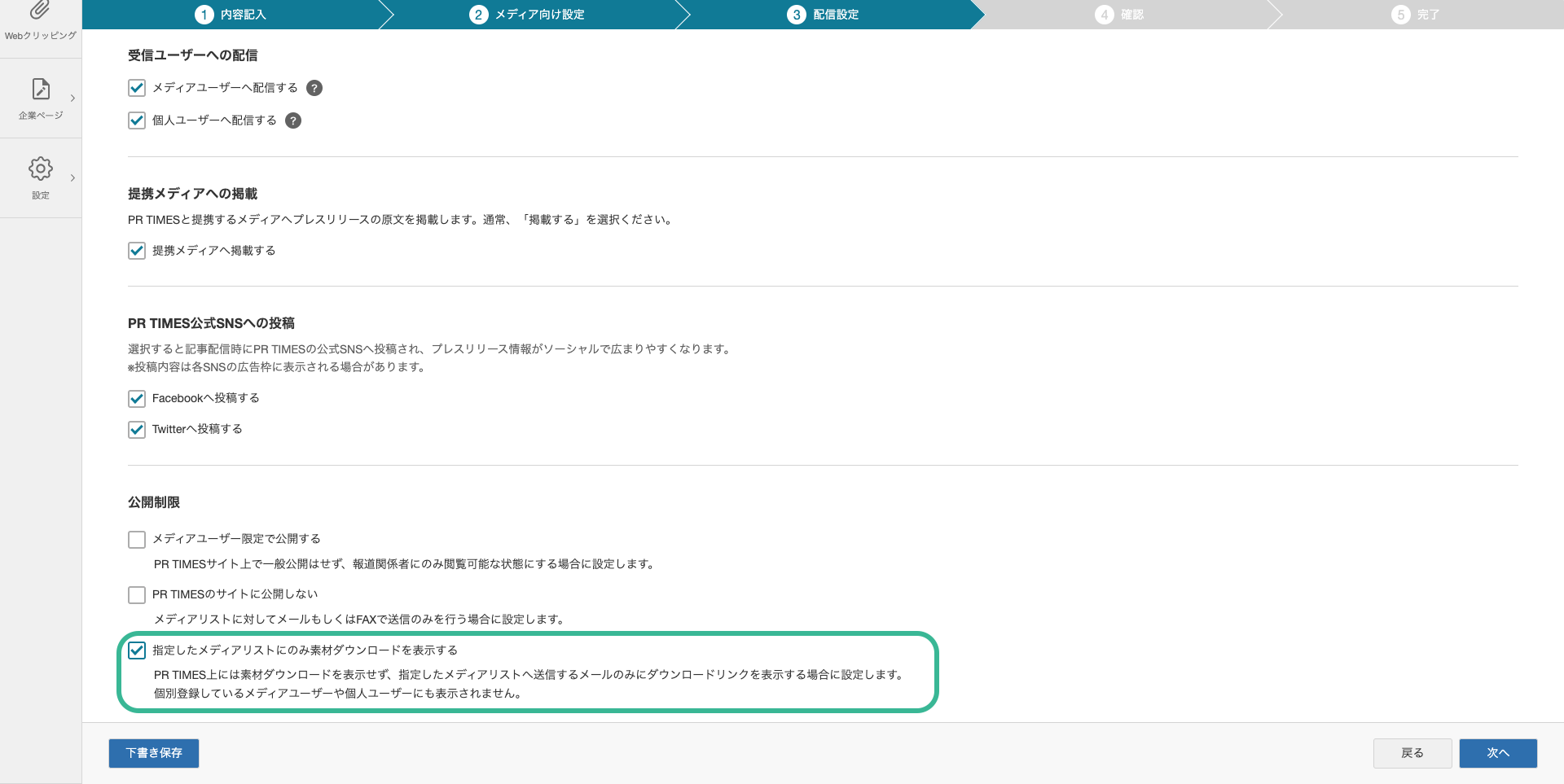
Task: Click the 下書き保存 button
Action: [154, 753]
